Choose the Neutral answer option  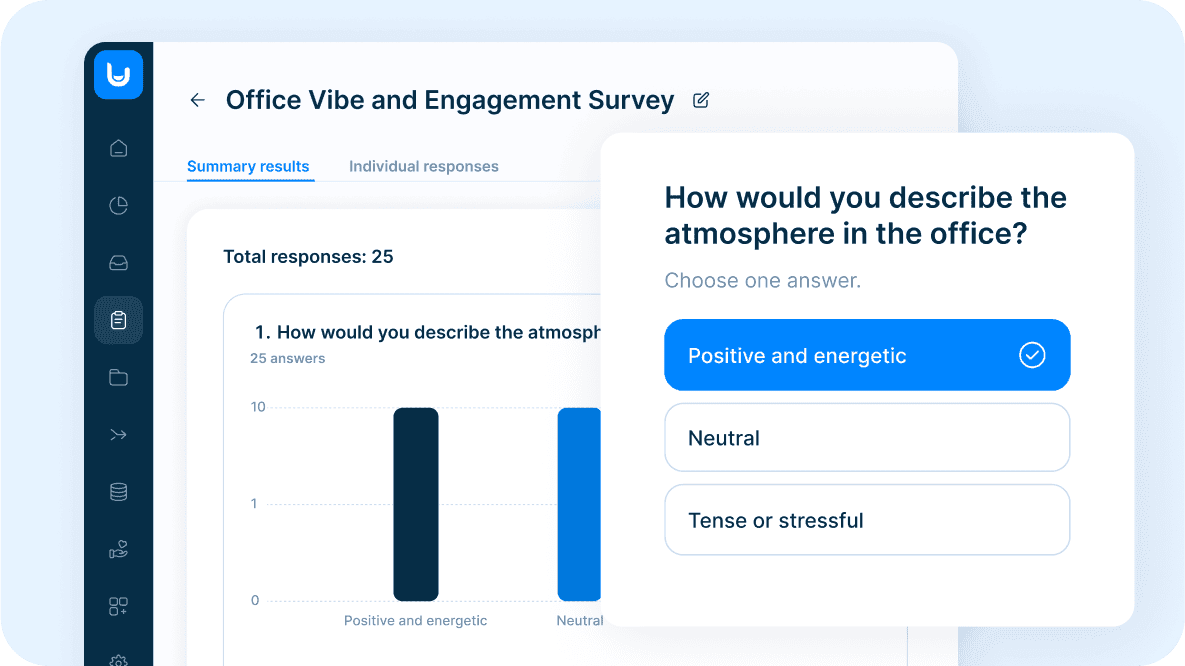pyautogui.click(x=867, y=437)
